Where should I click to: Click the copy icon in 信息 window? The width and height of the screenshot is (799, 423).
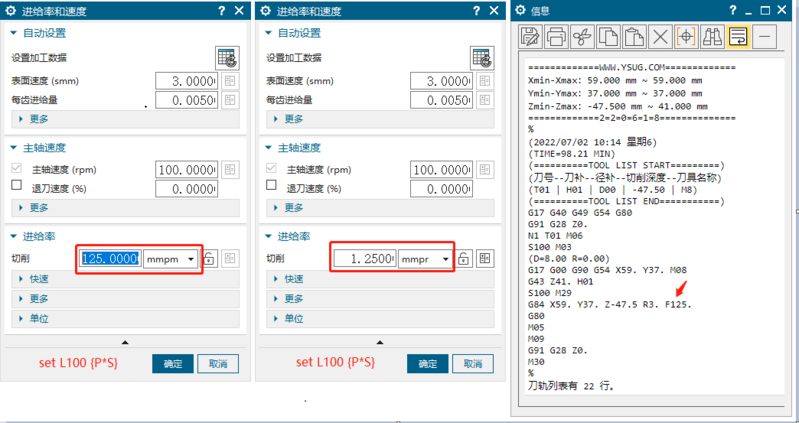pos(608,37)
